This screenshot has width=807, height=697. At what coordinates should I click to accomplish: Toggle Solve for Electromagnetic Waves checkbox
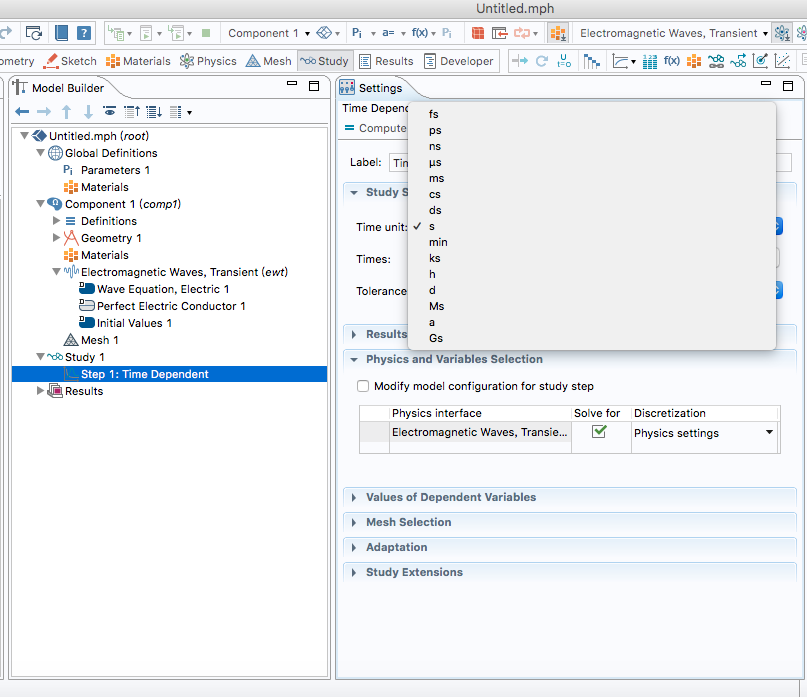tap(599, 432)
